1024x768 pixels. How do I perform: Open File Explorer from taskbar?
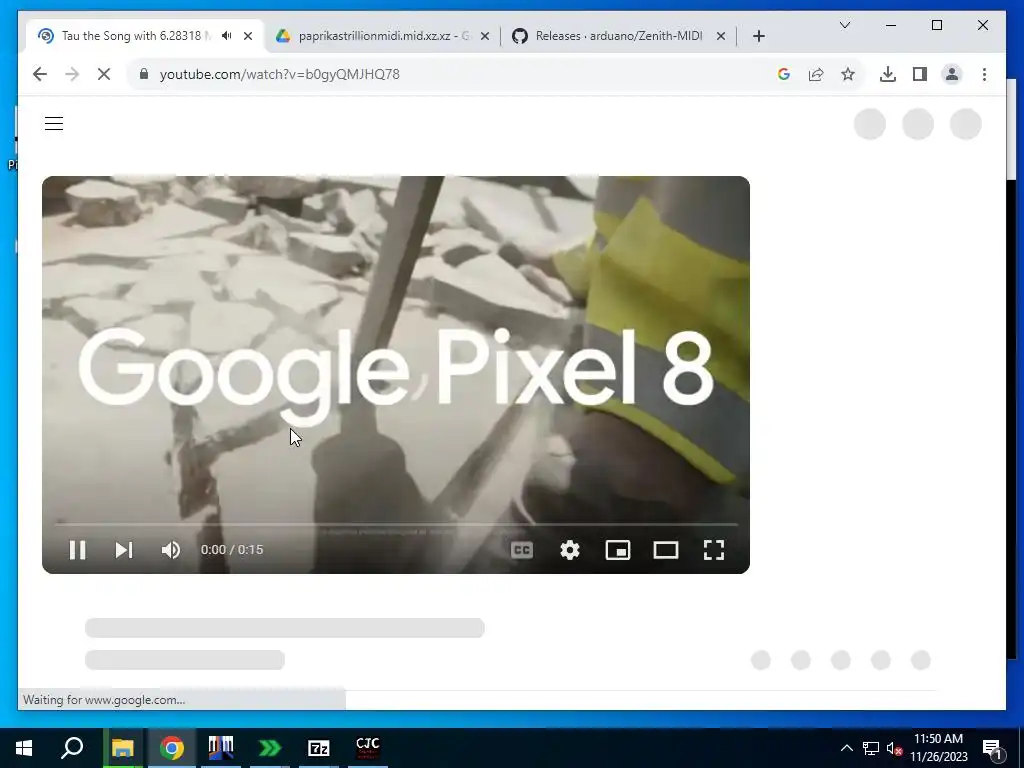[123, 748]
